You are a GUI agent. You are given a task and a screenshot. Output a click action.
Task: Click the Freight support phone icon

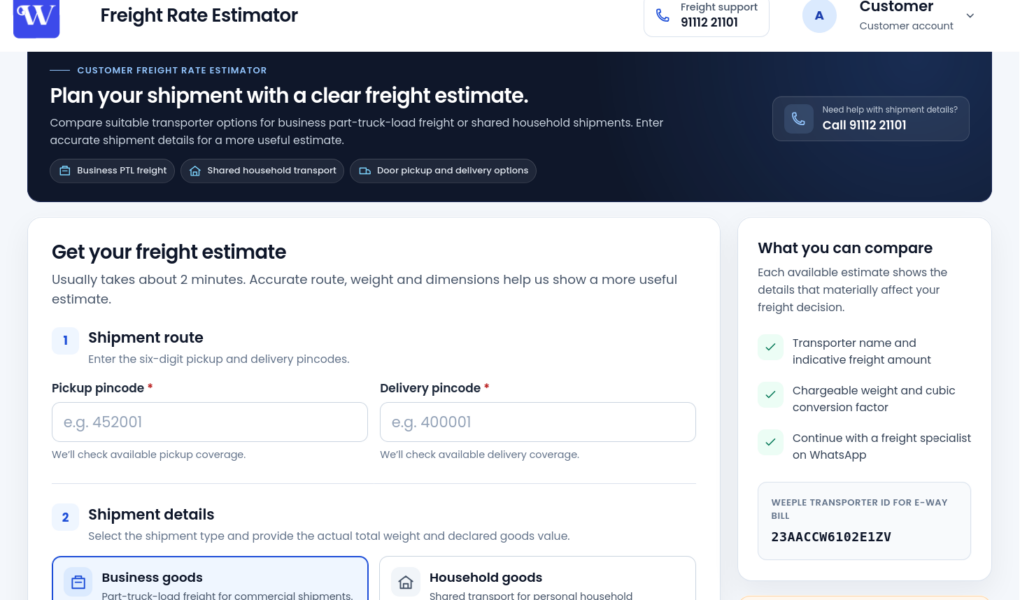tap(662, 15)
